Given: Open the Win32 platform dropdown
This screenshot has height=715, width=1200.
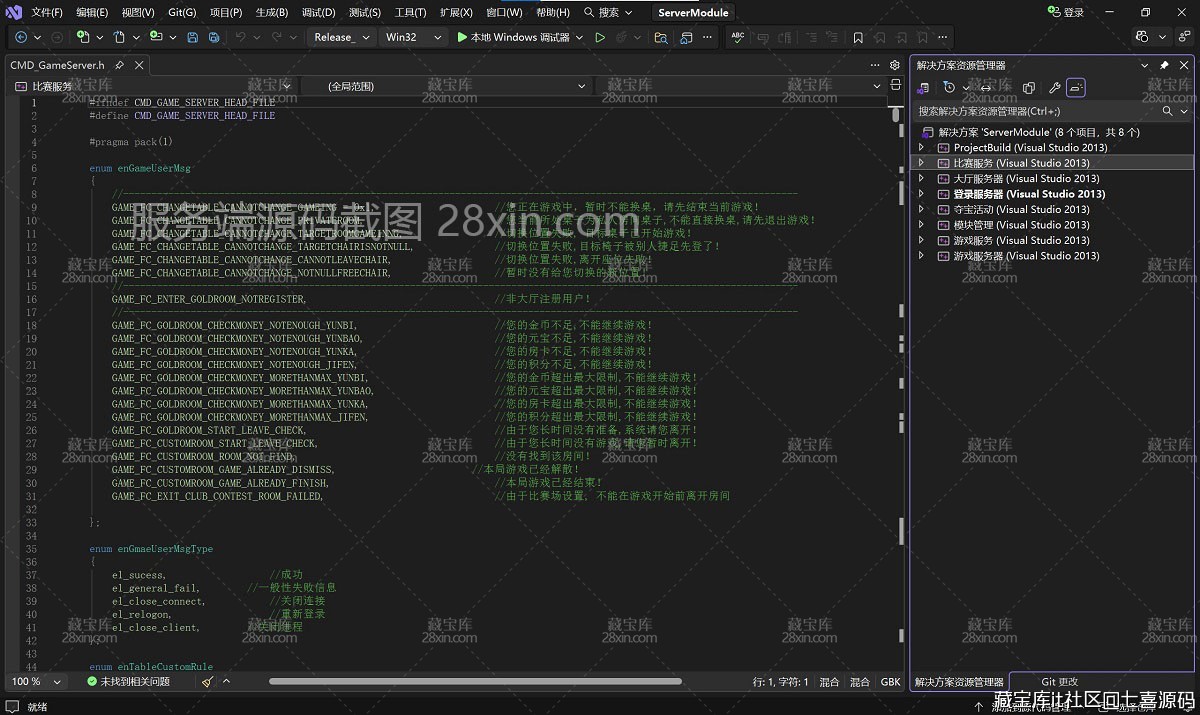Looking at the screenshot, I should coord(414,37).
